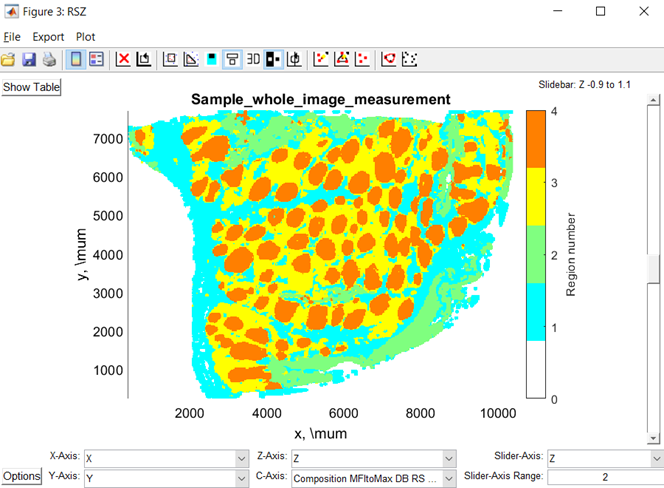Image resolution: width=664 pixels, height=488 pixels.
Task: Expand the Z-Axis dropdown
Action: coord(449,458)
